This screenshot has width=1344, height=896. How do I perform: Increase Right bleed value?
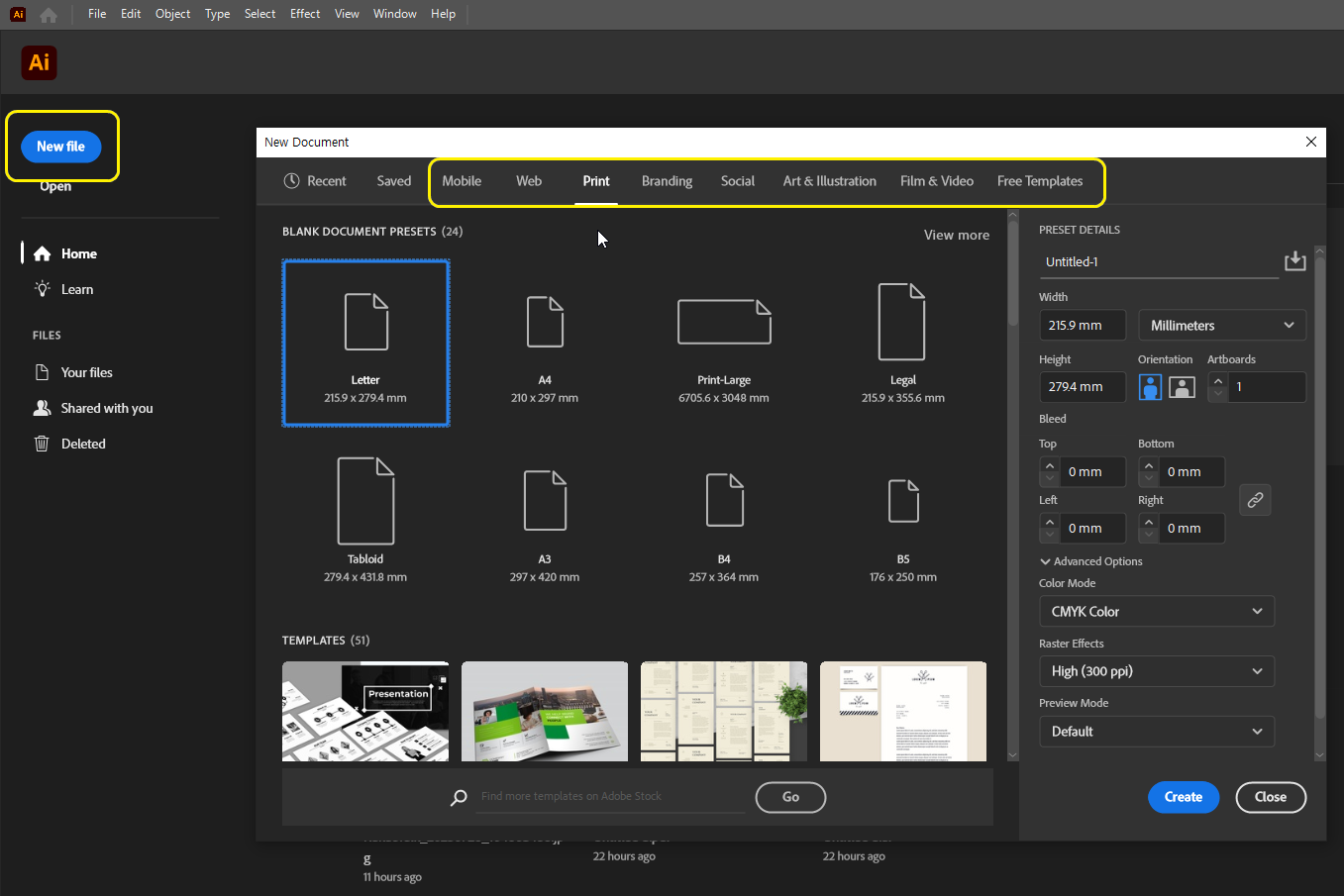[x=1149, y=522]
